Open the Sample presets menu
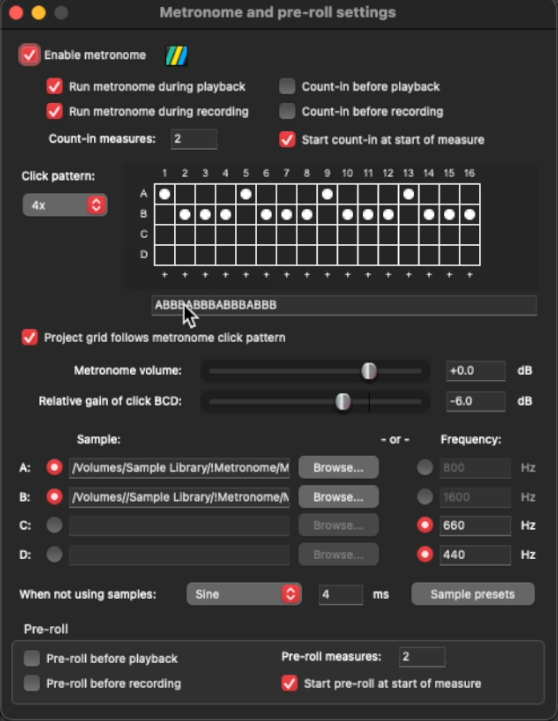 473,594
